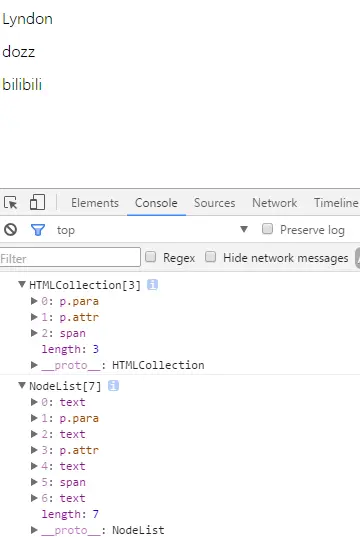Expand HTMLCollection item 1: p.attr

tap(34, 317)
